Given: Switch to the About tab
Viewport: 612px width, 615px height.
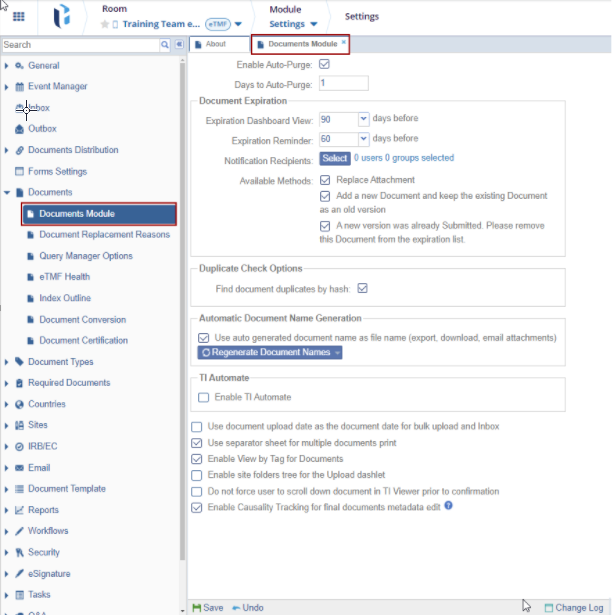Looking at the screenshot, I should point(217,44).
